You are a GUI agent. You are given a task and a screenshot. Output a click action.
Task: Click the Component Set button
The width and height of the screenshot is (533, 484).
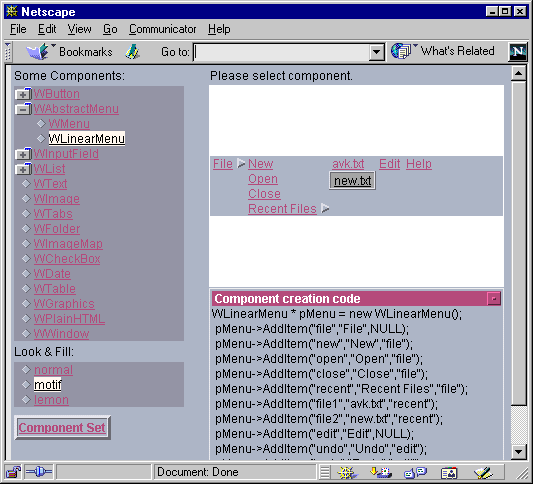(x=62, y=428)
